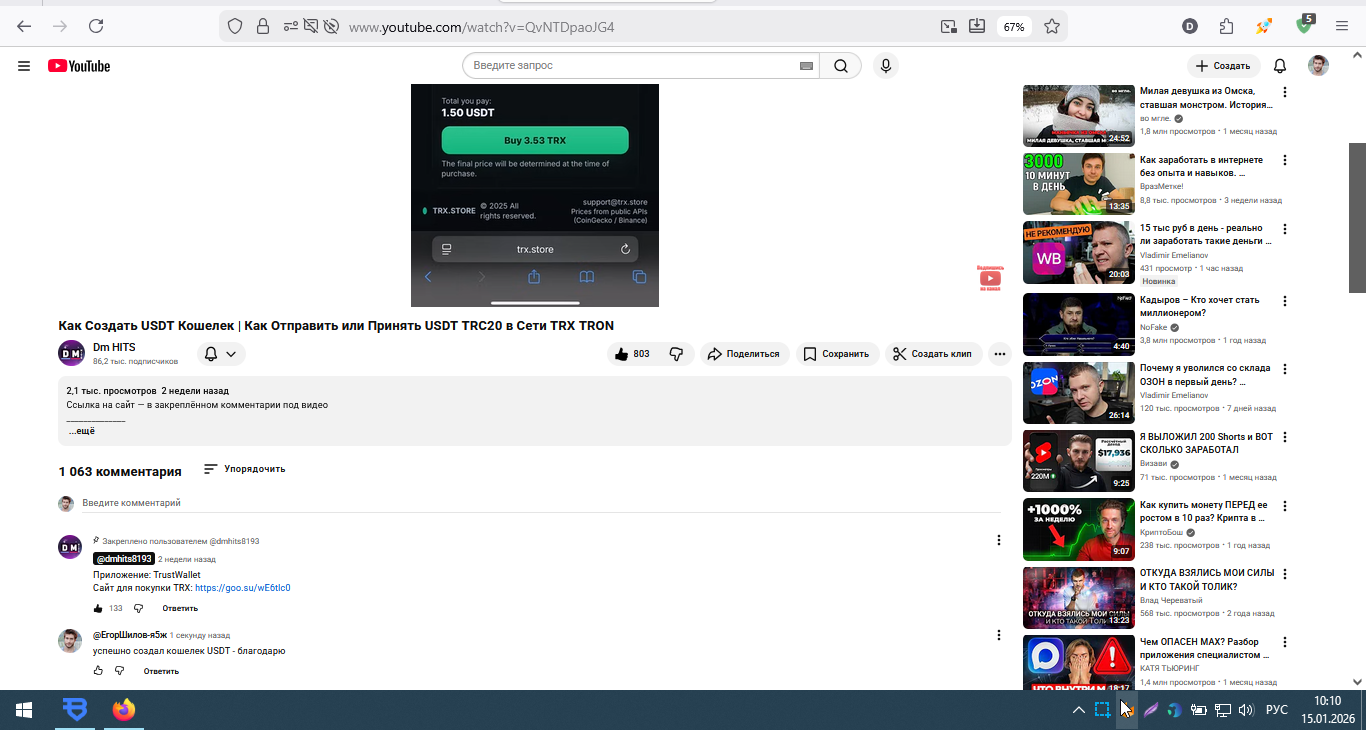Click Создать клип scissors button
Screen dimensions: 1366x730
(933, 354)
